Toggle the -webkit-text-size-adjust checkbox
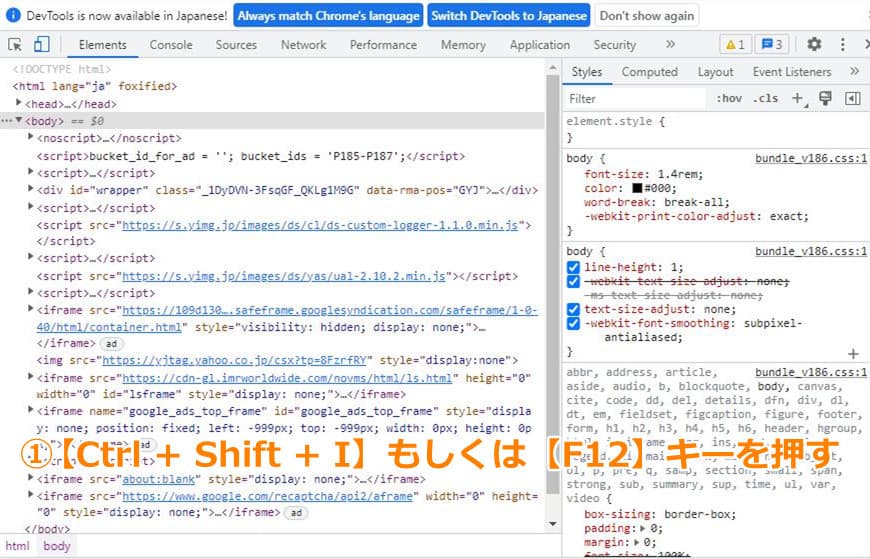This screenshot has height=559, width=870. (x=573, y=281)
